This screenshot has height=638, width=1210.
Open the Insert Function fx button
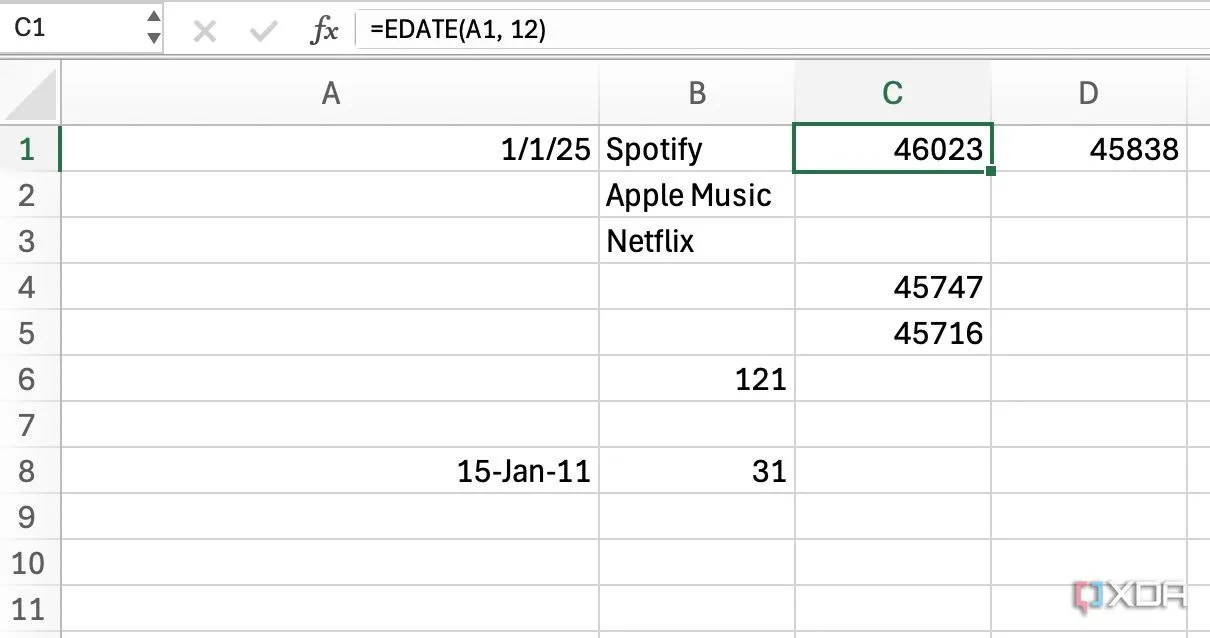click(x=324, y=31)
